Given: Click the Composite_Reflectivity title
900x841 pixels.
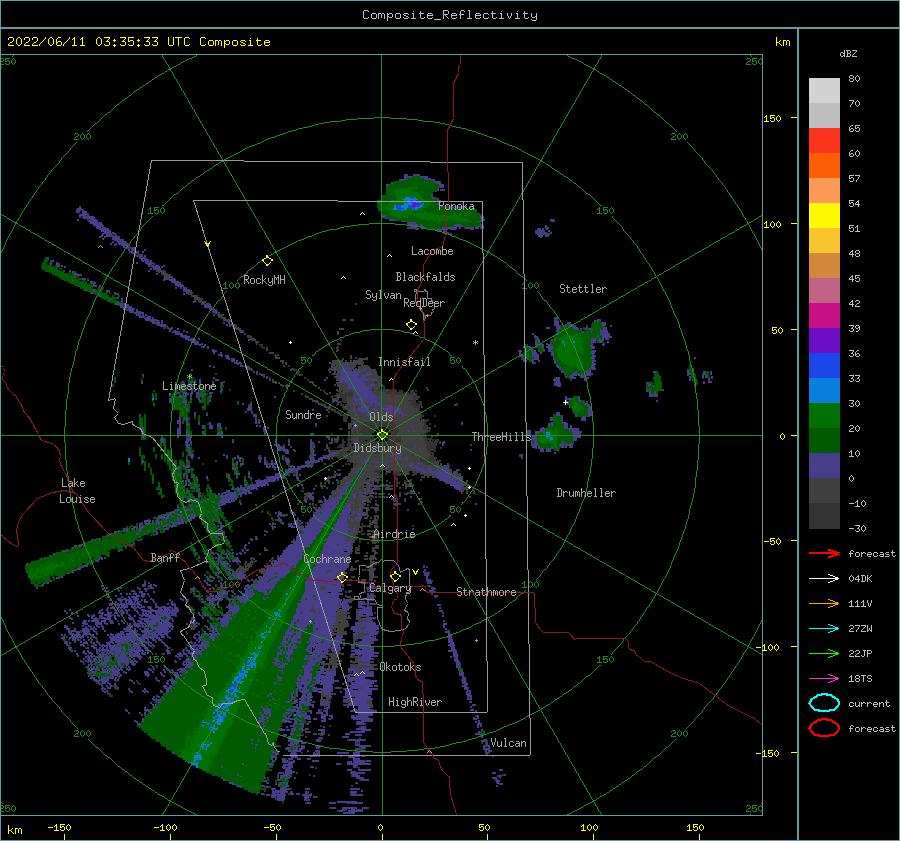Looking at the screenshot, I should click(x=450, y=15).
